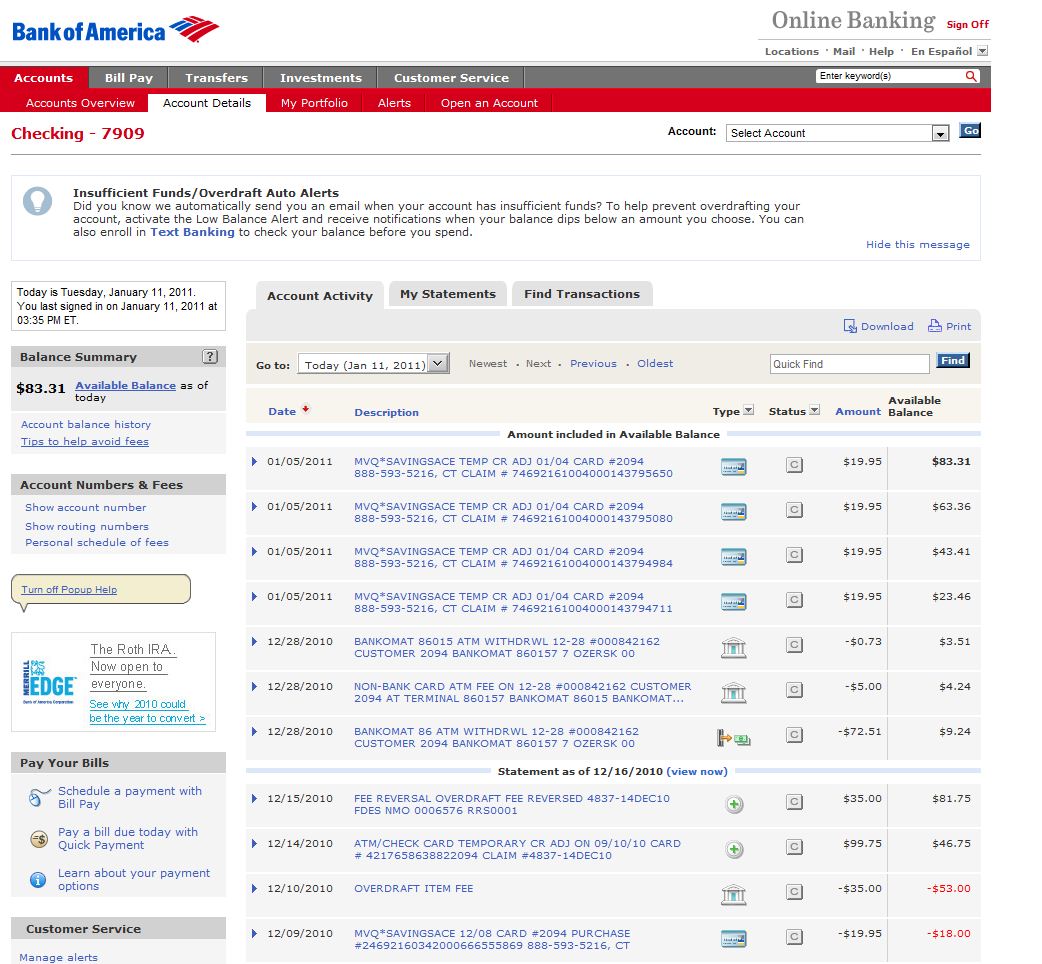1042x964 pixels.
Task: Click the card type icon for the $83.31 row
Action: (733, 466)
